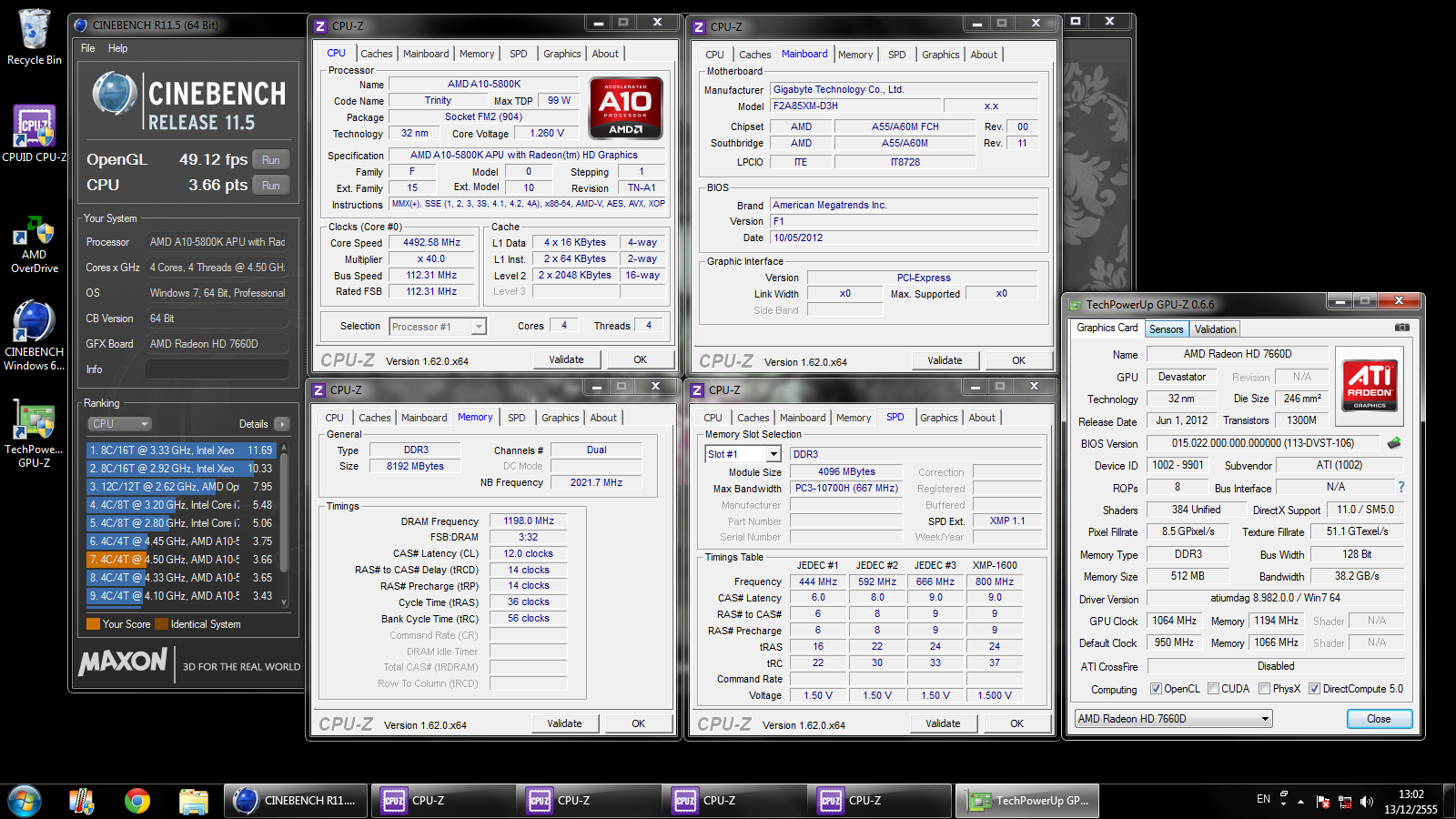Open the About tab in CPU-Z SPD window

pos(982,418)
